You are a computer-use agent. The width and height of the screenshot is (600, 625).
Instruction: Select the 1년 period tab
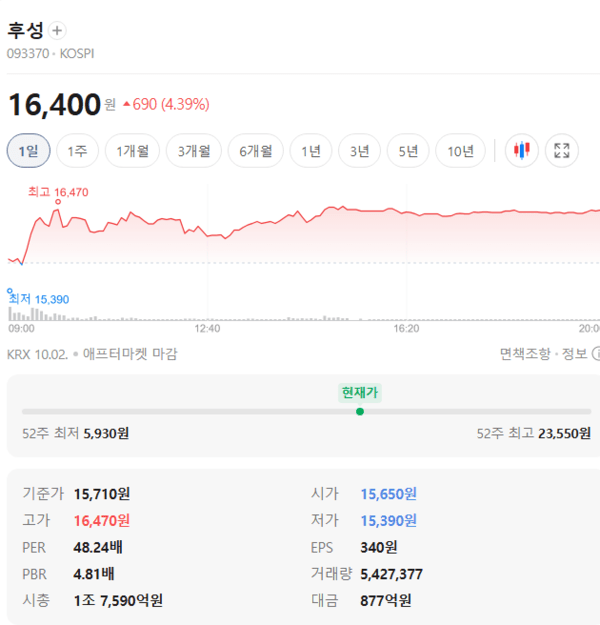click(311, 151)
